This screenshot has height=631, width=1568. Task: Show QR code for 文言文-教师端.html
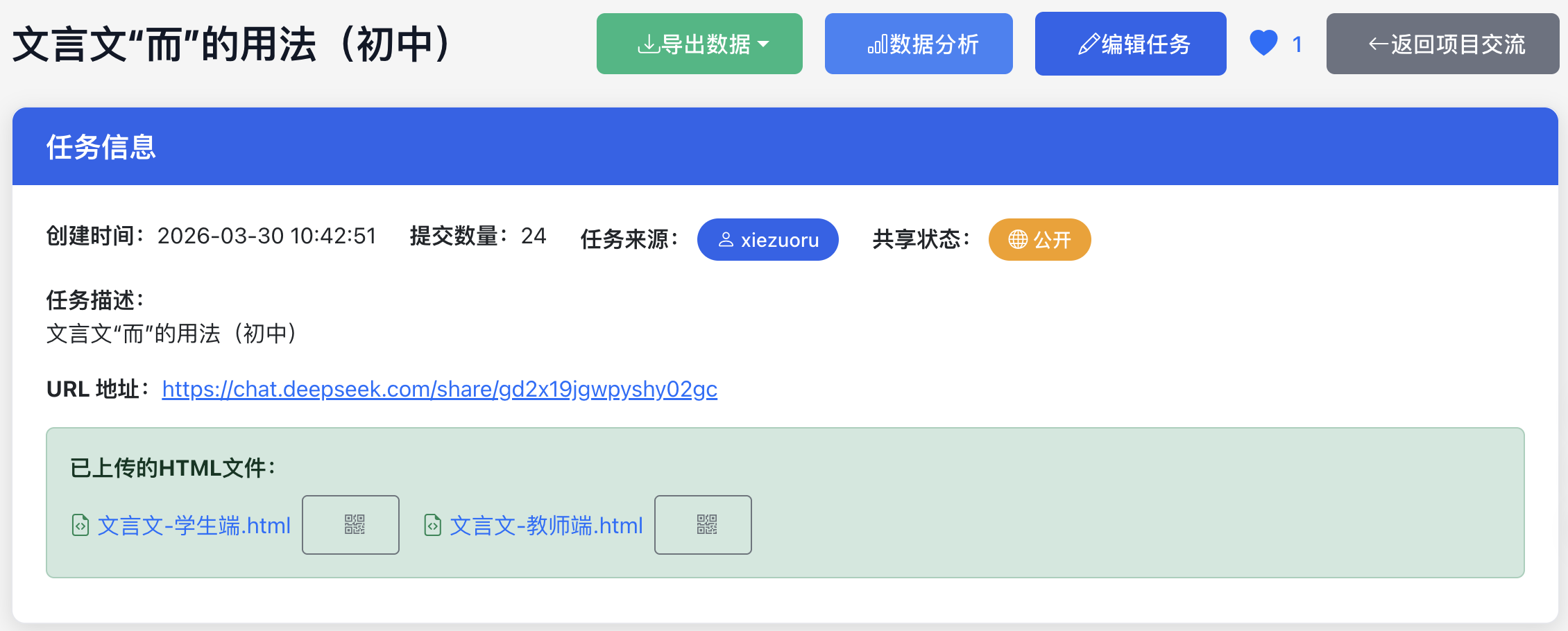(x=704, y=525)
